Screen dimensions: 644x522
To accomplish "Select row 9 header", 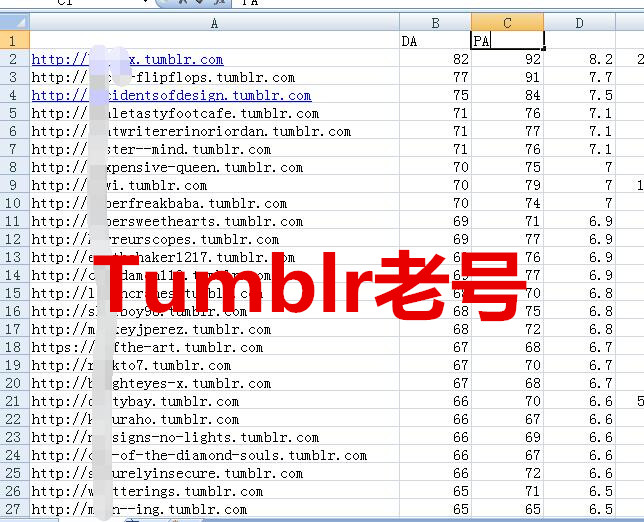I will pos(15,185).
